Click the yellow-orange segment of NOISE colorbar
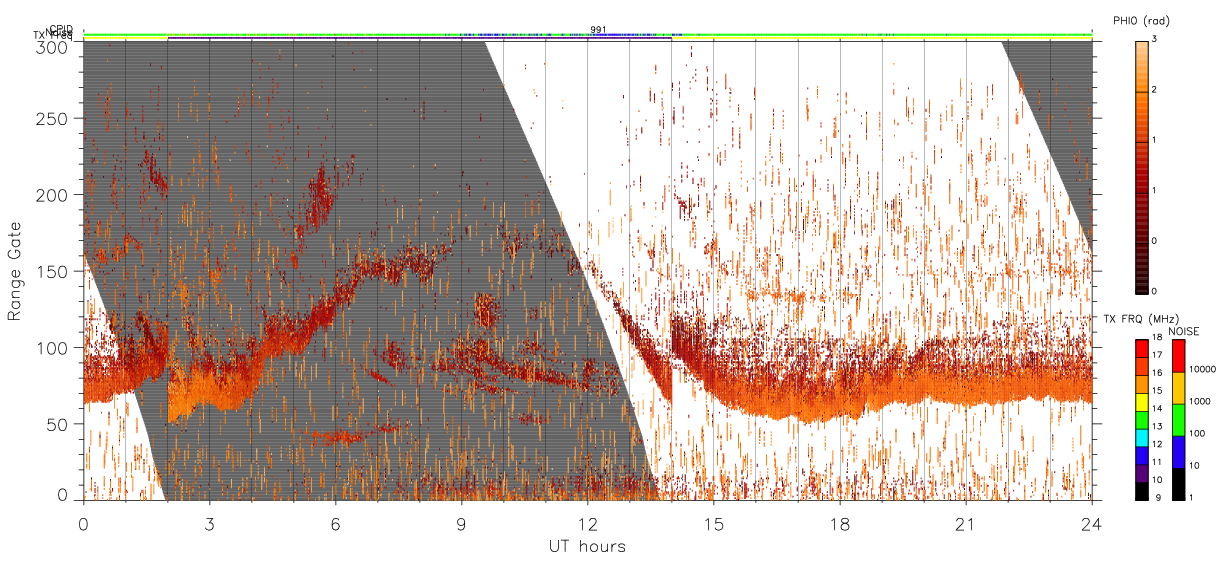The image size is (1228, 567). pyautogui.click(x=1178, y=388)
